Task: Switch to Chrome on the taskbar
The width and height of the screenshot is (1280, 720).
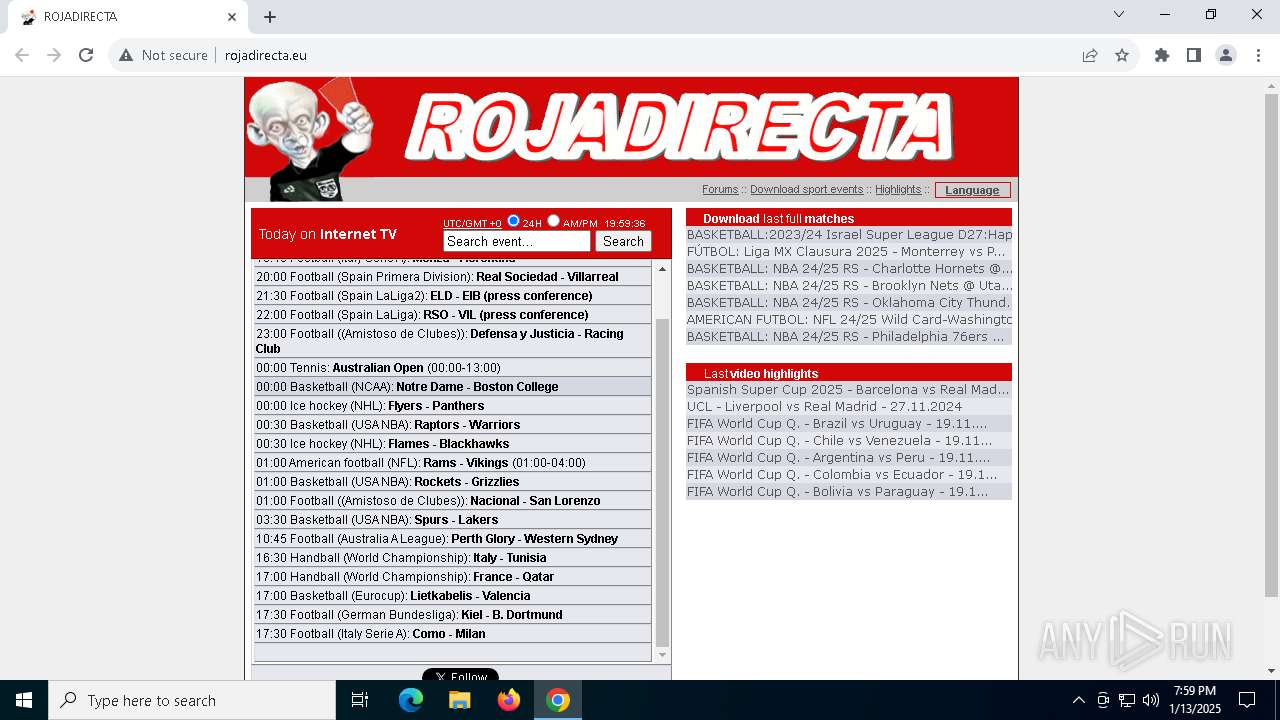Action: [558, 700]
